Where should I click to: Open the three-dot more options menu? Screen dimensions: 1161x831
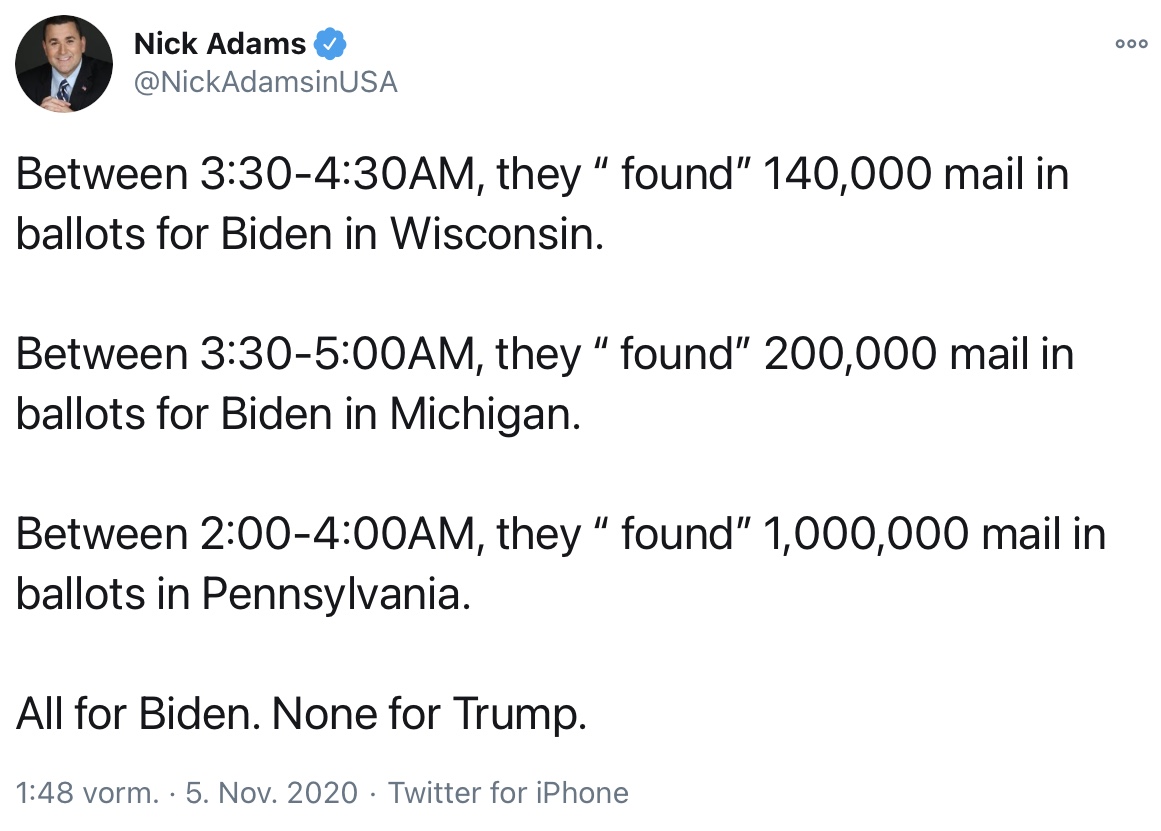click(1130, 44)
